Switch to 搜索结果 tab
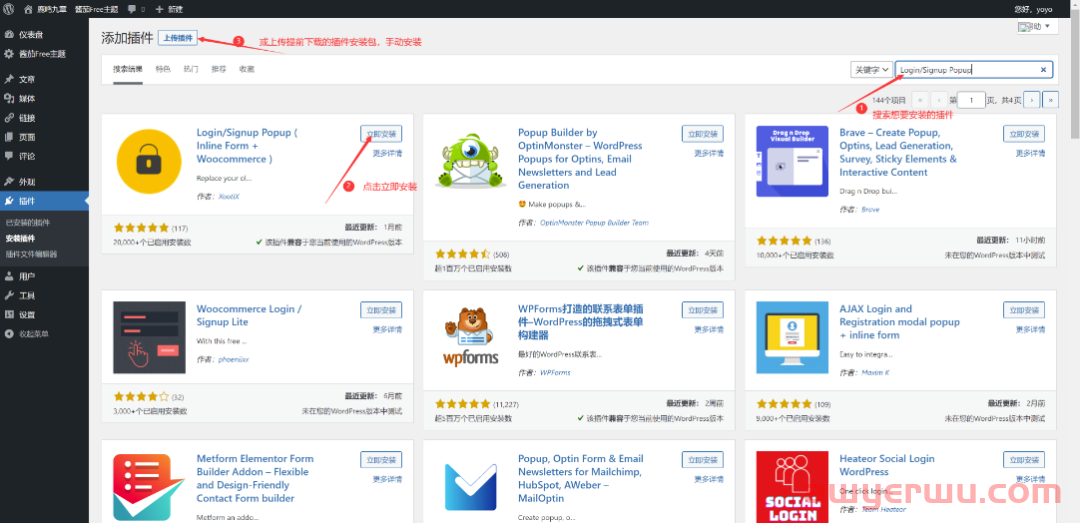This screenshot has width=1080, height=523. click(128, 70)
